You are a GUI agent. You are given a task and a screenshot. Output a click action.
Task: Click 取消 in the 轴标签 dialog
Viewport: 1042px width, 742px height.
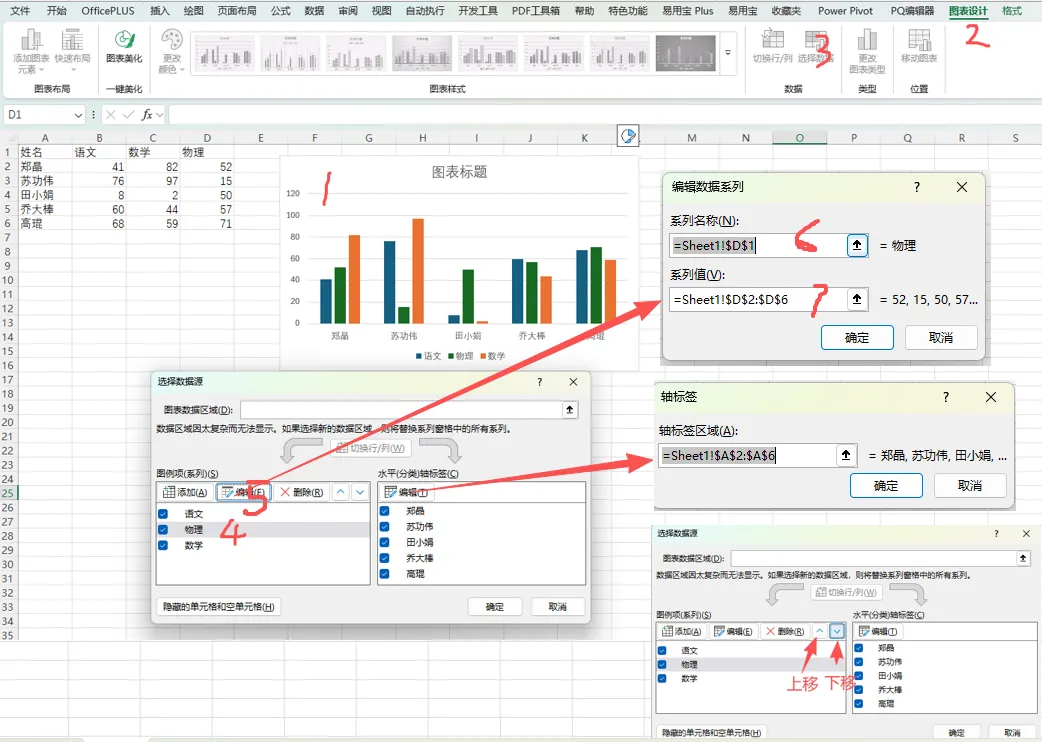coord(970,486)
